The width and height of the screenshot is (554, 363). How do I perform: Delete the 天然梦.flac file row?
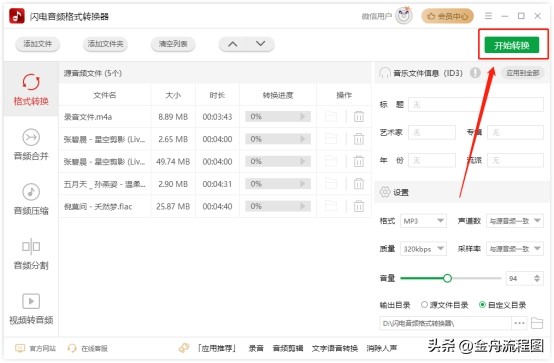click(x=359, y=206)
